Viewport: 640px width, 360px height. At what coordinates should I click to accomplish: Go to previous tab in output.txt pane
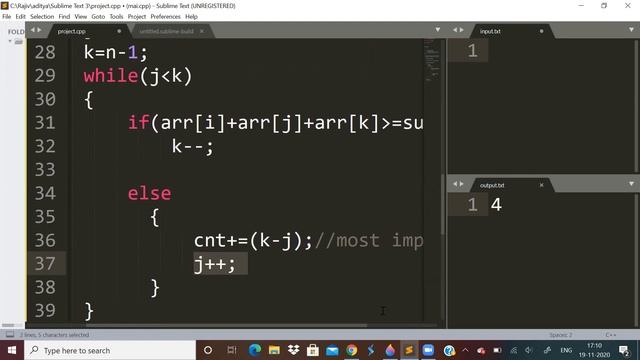point(455,184)
